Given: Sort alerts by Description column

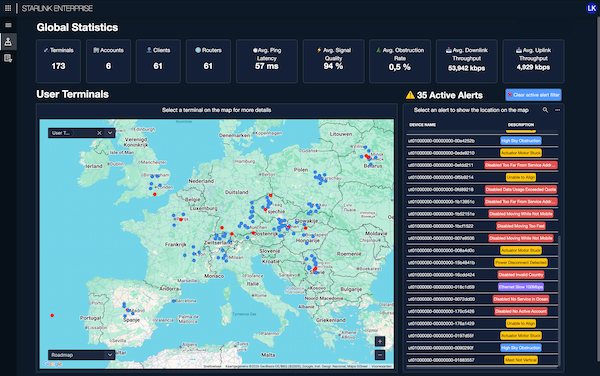Looking at the screenshot, I should pyautogui.click(x=520, y=125).
